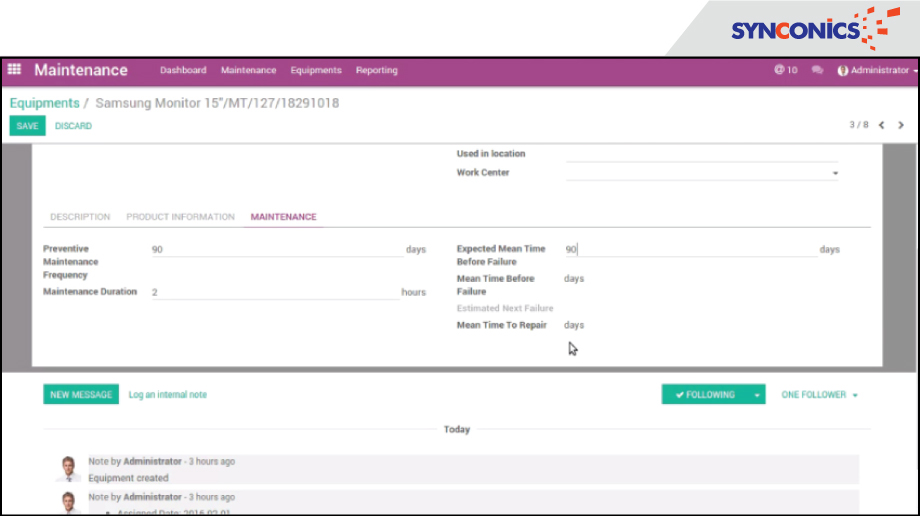
Task: Click the 'Estimated Next Failure' label
Action: (x=505, y=308)
